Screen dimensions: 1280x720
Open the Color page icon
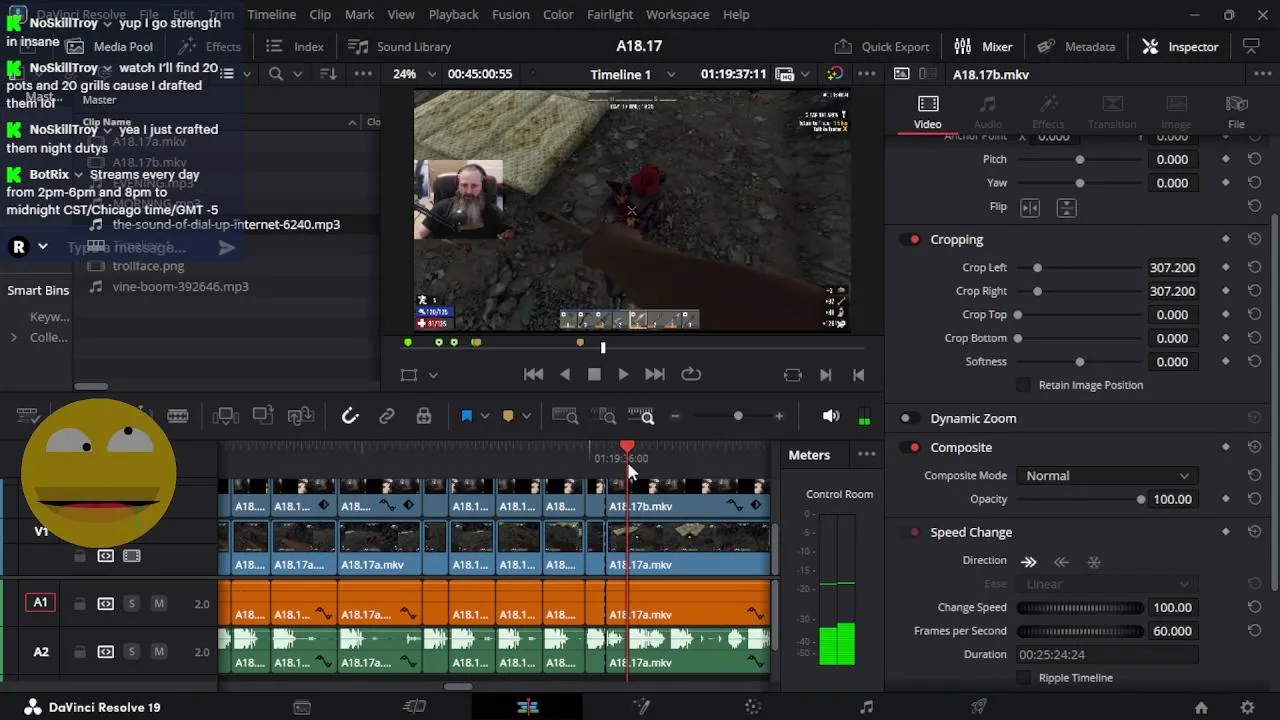753,707
